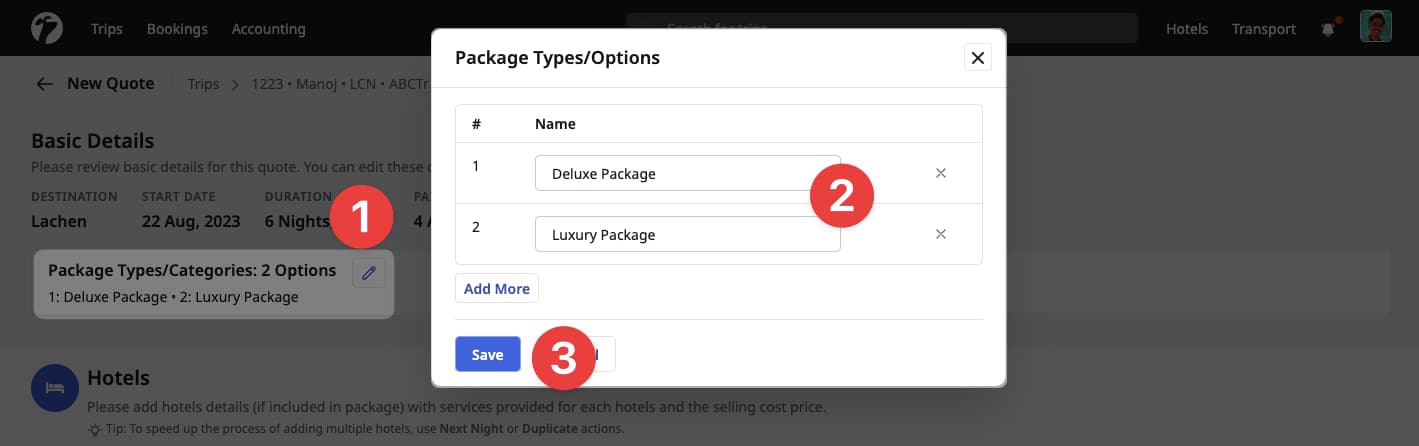Open the Trips menu

click(x=106, y=29)
